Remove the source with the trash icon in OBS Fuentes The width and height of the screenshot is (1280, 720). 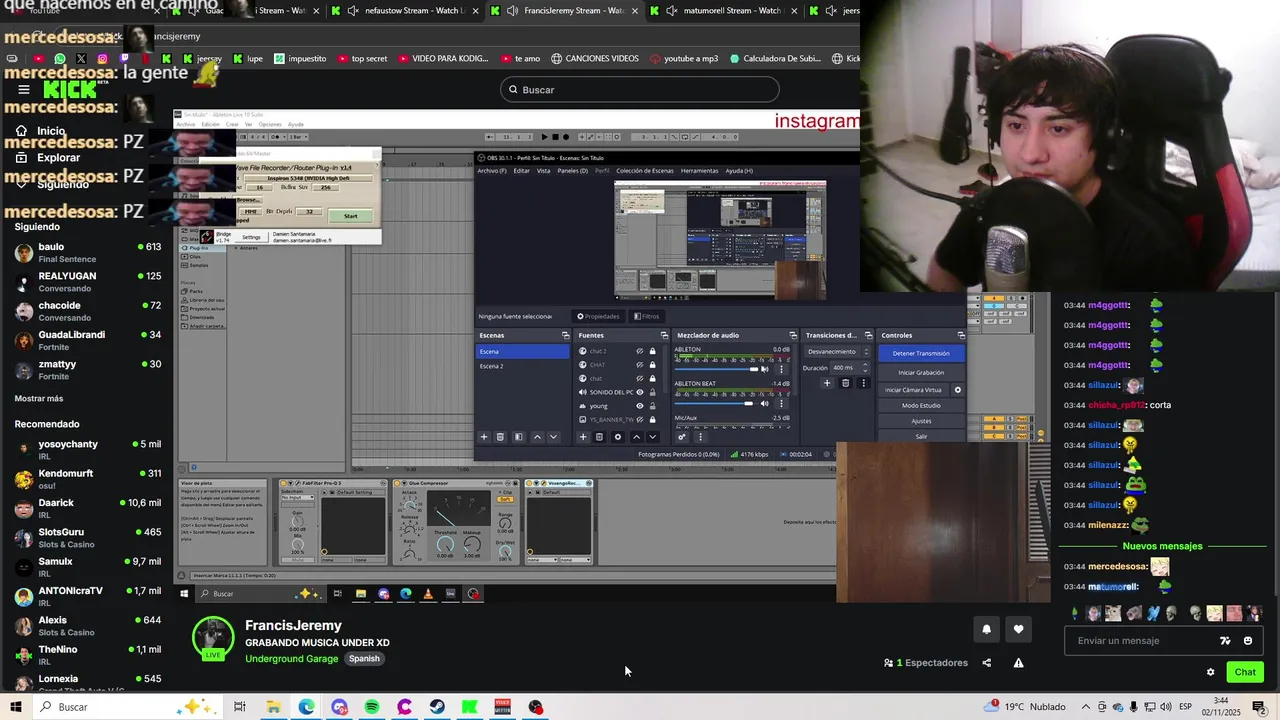(599, 437)
